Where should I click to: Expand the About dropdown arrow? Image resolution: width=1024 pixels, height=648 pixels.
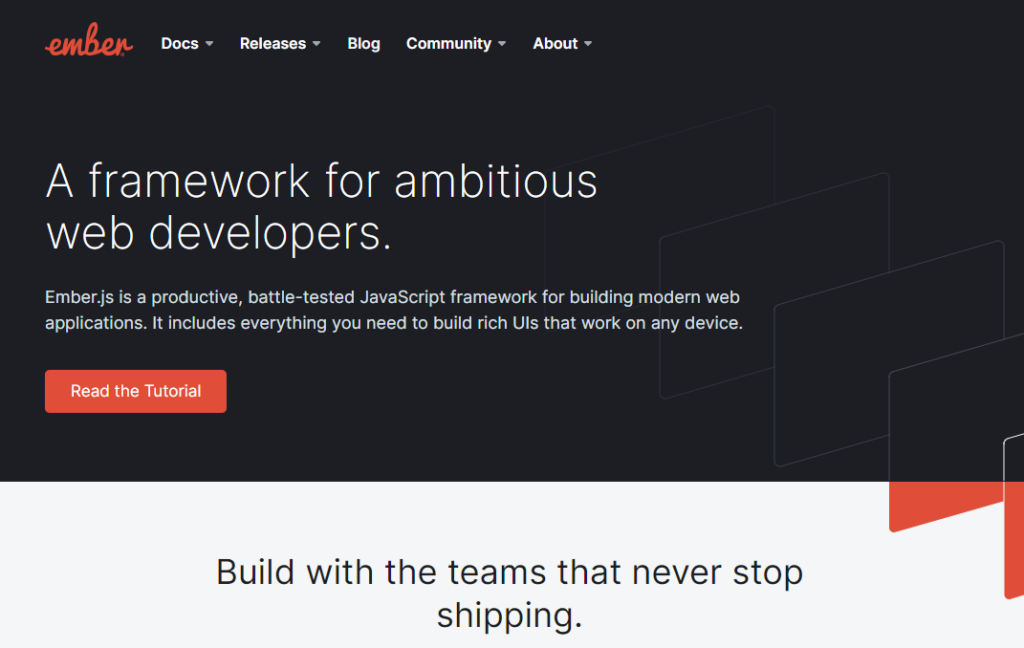coord(588,44)
